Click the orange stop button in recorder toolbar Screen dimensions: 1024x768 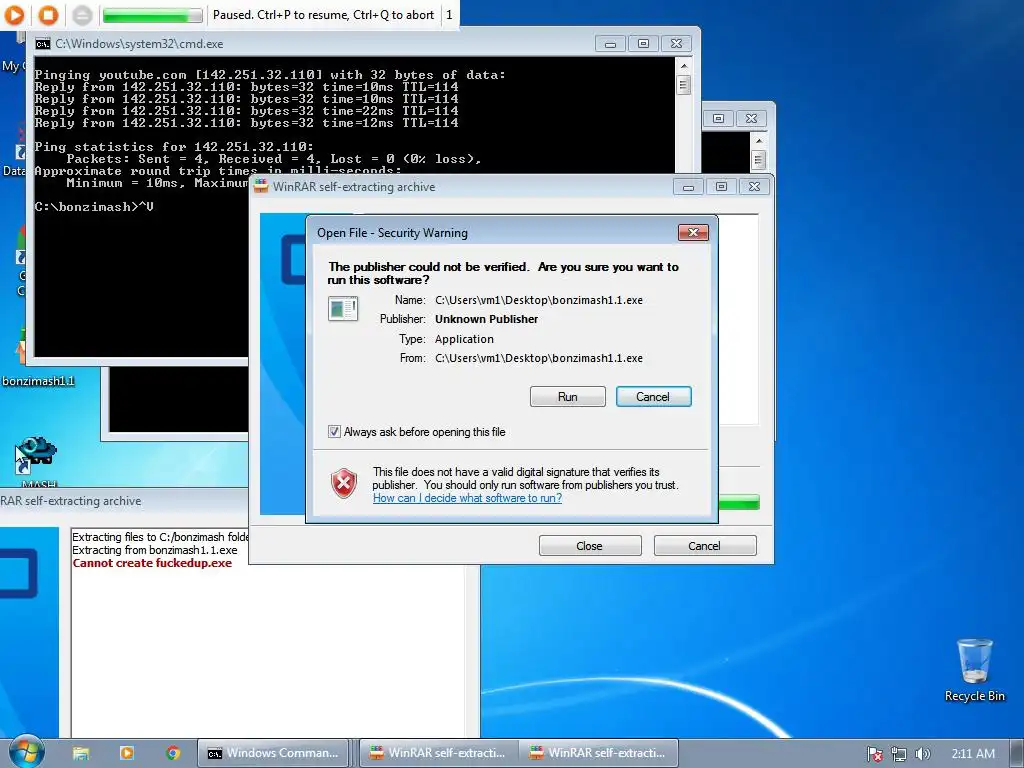(48, 14)
